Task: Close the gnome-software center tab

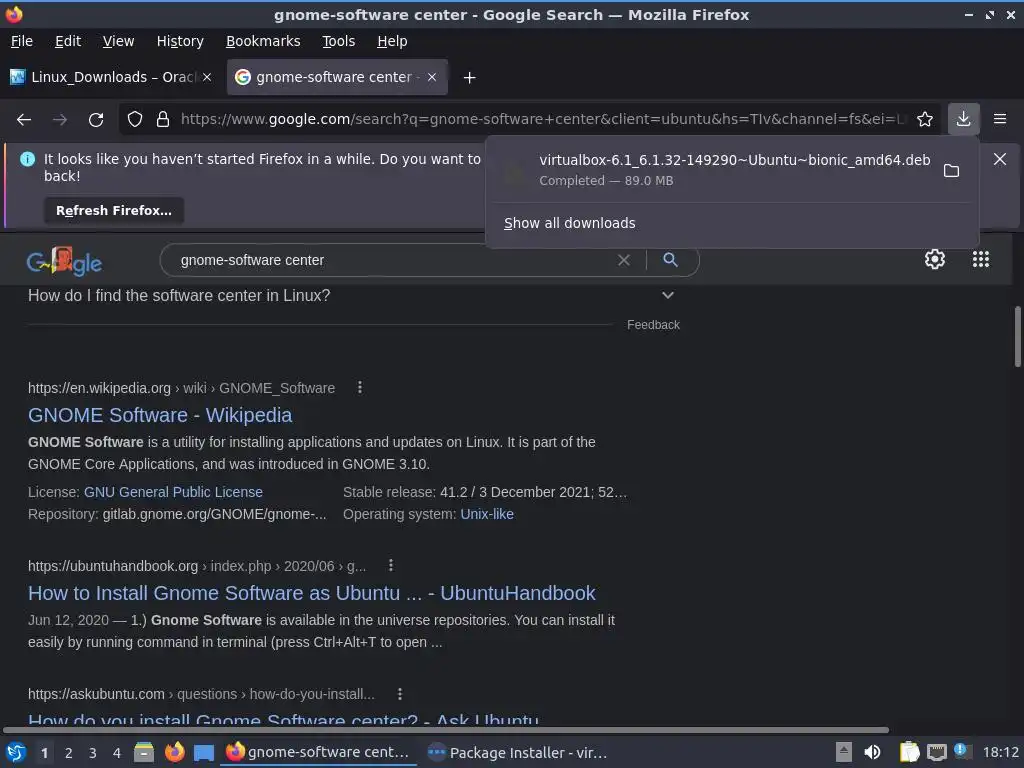Action: tap(432, 77)
